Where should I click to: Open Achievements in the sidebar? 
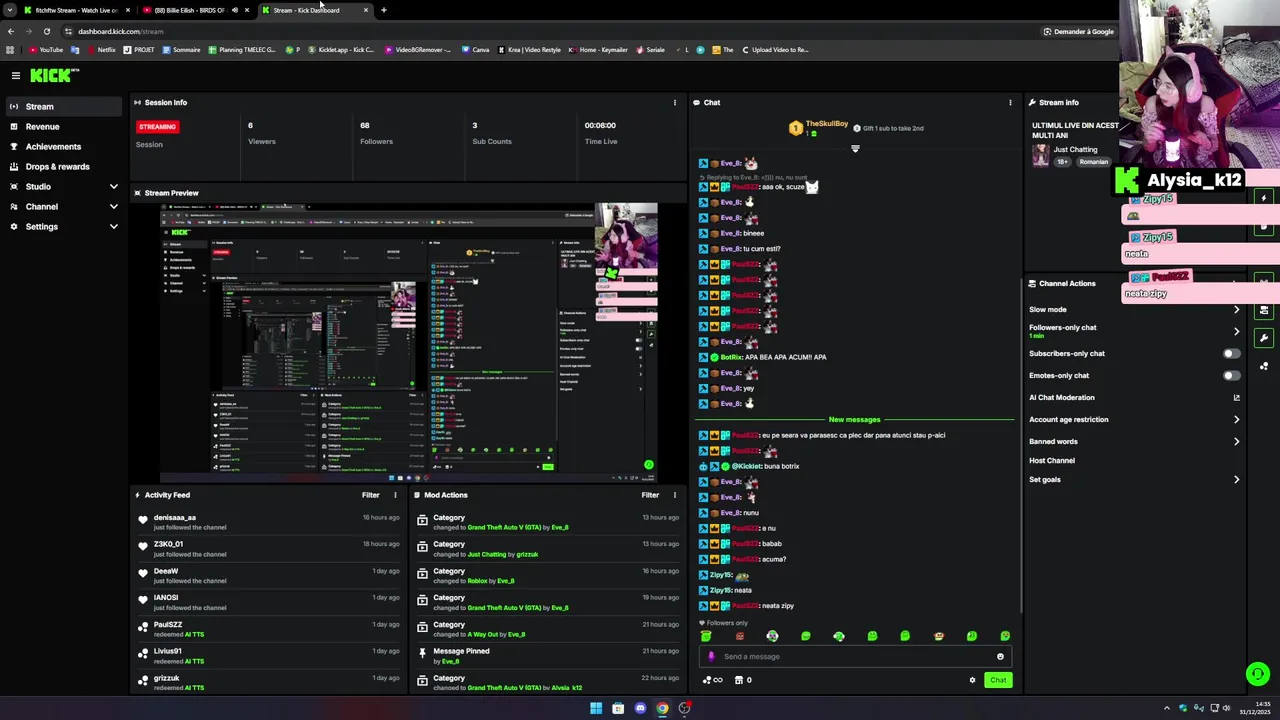click(64, 147)
